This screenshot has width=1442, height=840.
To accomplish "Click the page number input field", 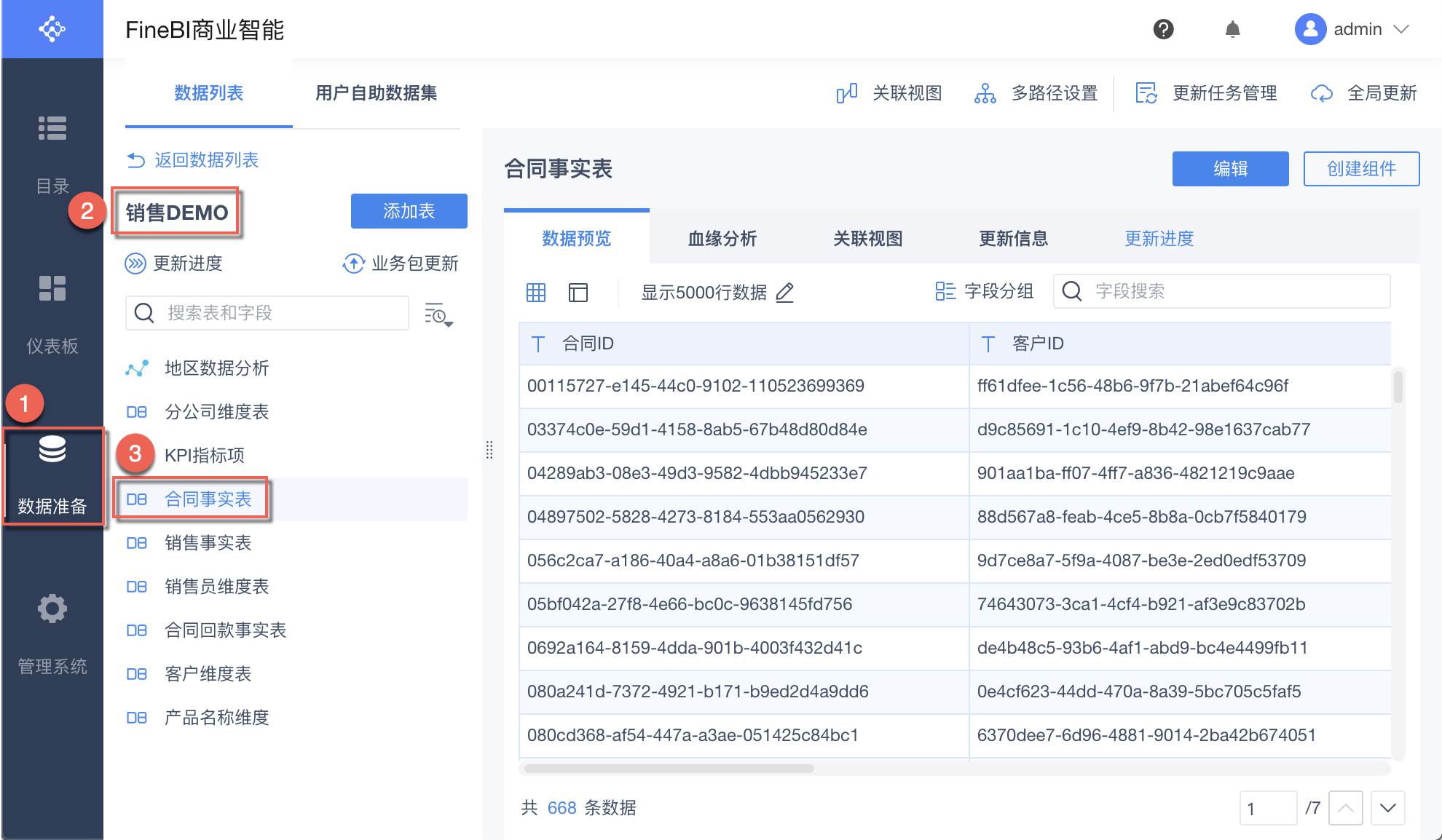I will coord(1268,808).
